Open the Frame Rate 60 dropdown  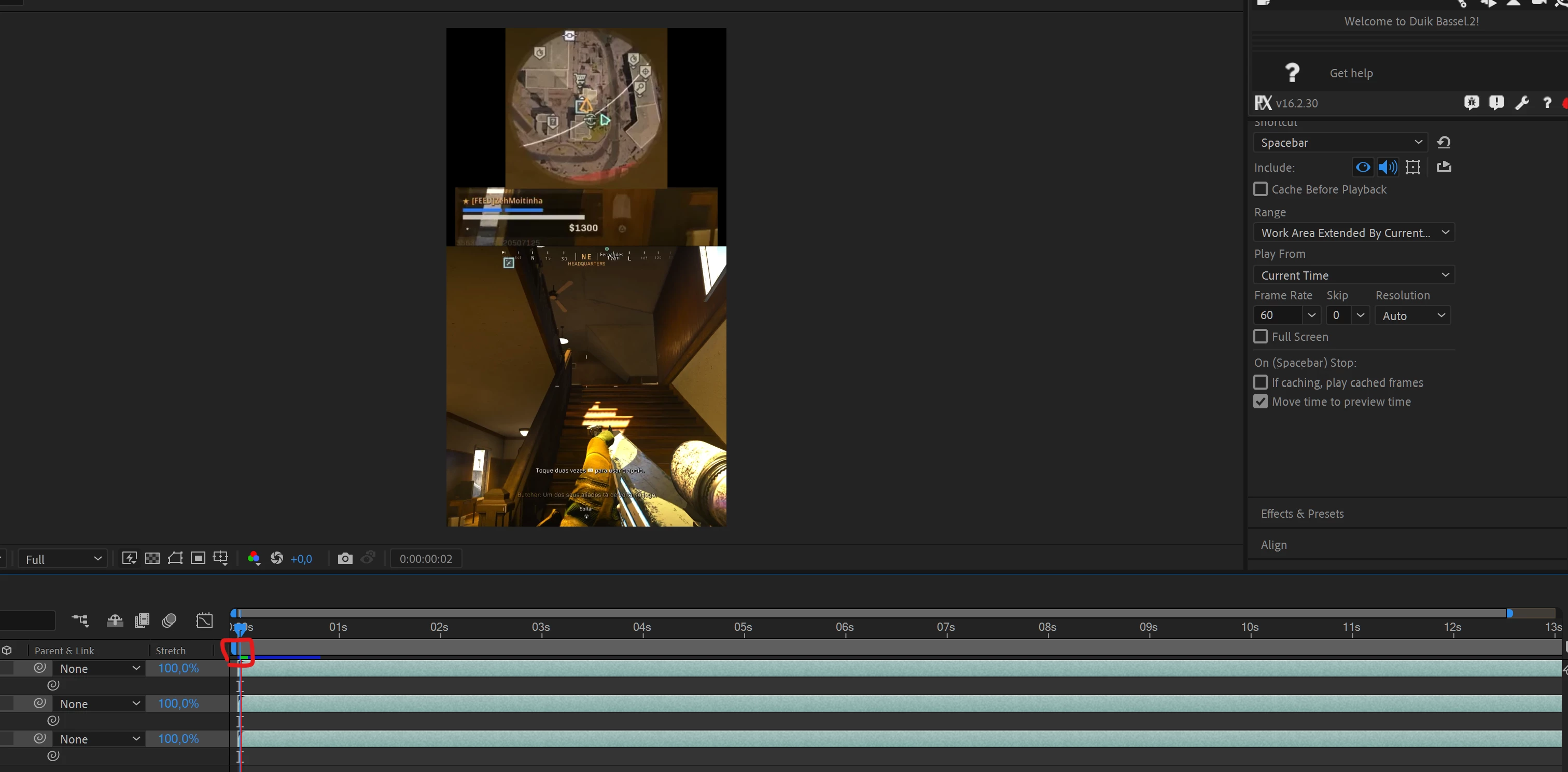point(1311,315)
